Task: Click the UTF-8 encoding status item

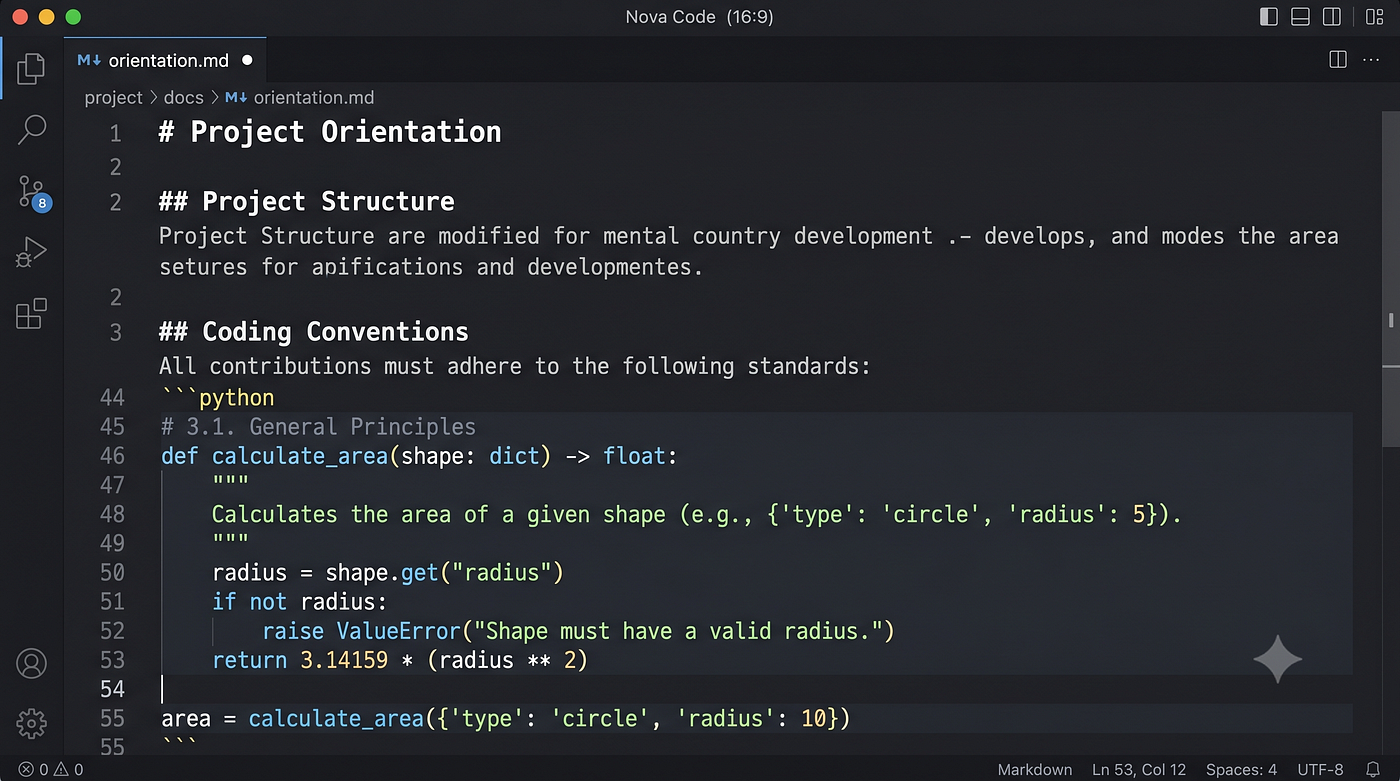Action: click(1320, 770)
